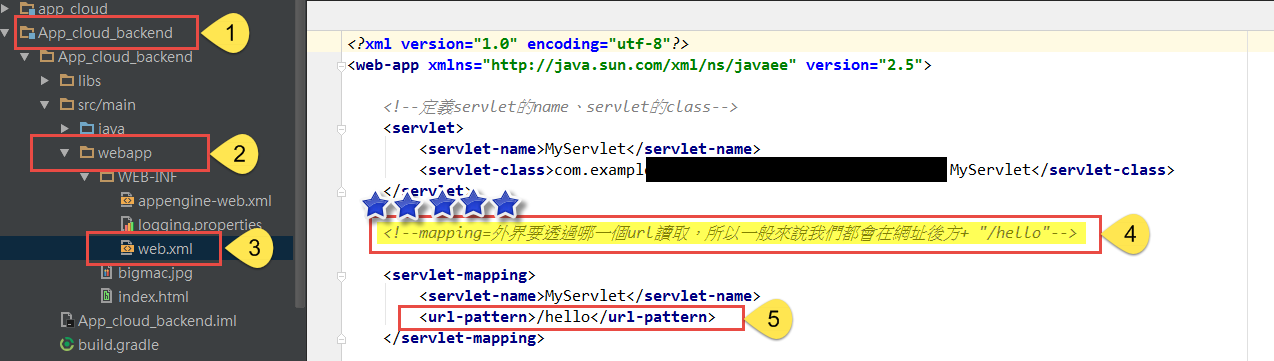Viewport: 1274px width, 361px height.
Task: Expand the java folder arrow
Action: (65, 128)
